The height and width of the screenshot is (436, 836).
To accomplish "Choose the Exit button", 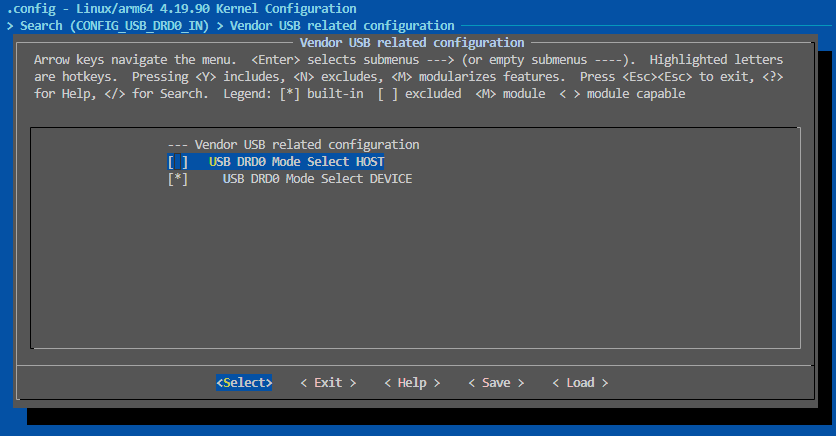I will coord(328,383).
